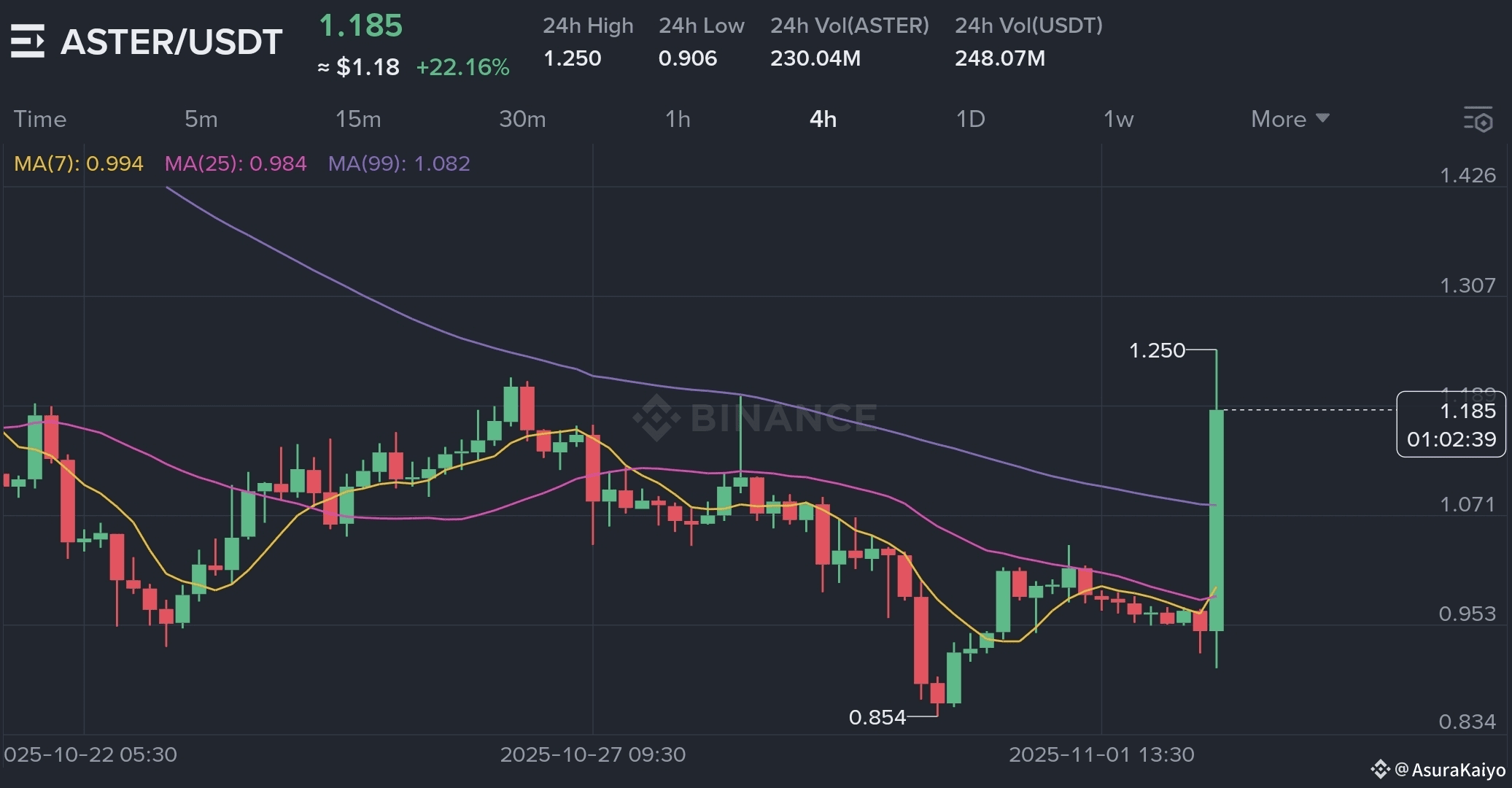
Task: Select the 30m timeframe
Action: 522,119
